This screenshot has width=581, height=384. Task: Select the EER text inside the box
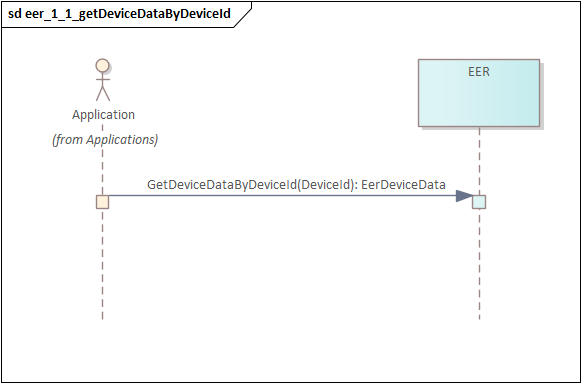coord(479,72)
